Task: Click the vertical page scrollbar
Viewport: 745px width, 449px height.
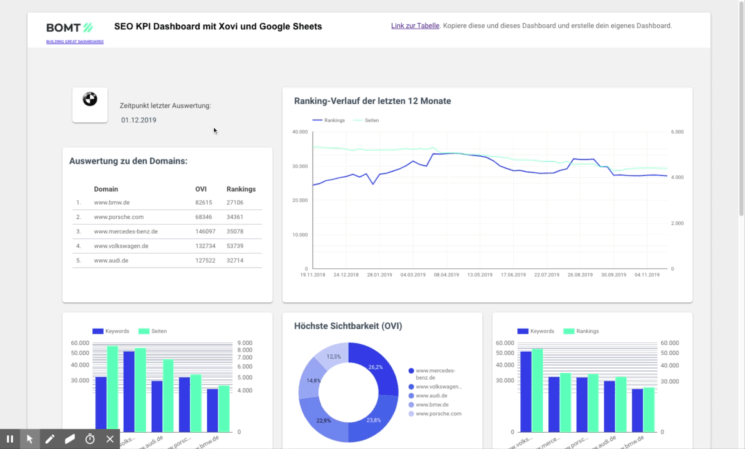Action: 741,109
